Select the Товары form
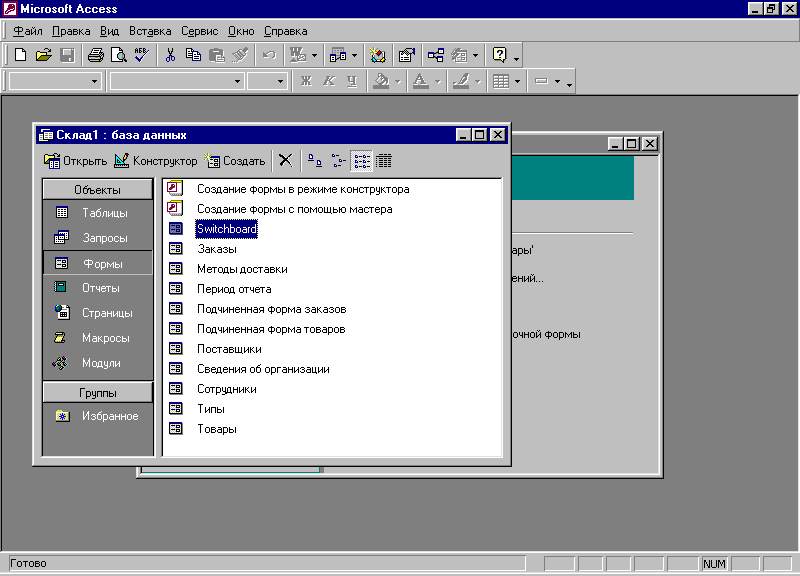The height and width of the screenshot is (576, 800). tap(217, 429)
